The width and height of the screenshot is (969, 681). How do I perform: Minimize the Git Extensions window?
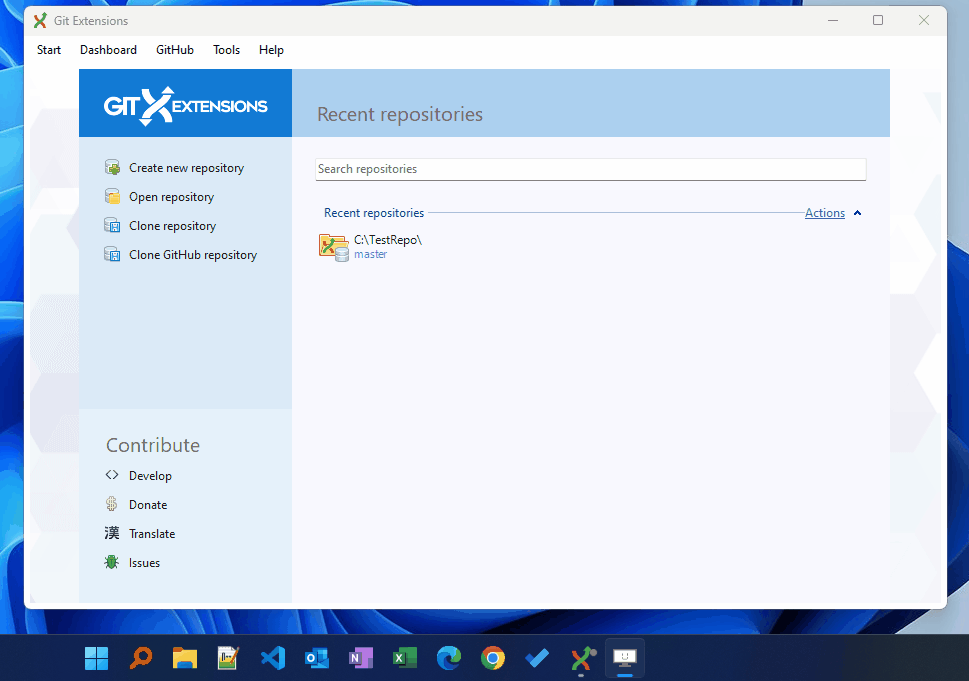pos(833,20)
